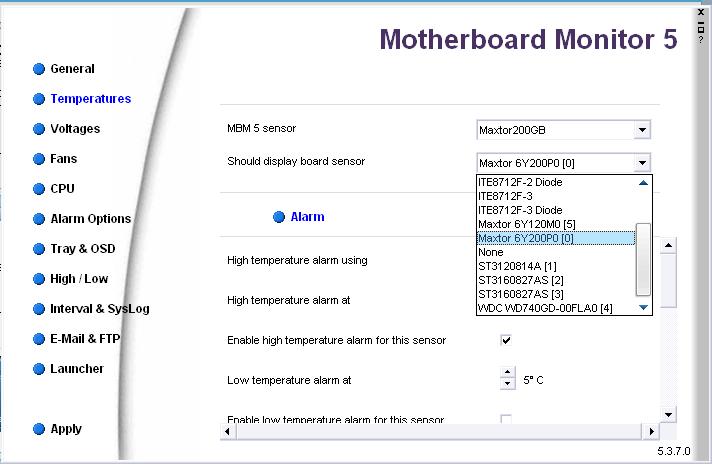Open the High / Low page
The width and height of the screenshot is (712, 464).
tap(79, 279)
